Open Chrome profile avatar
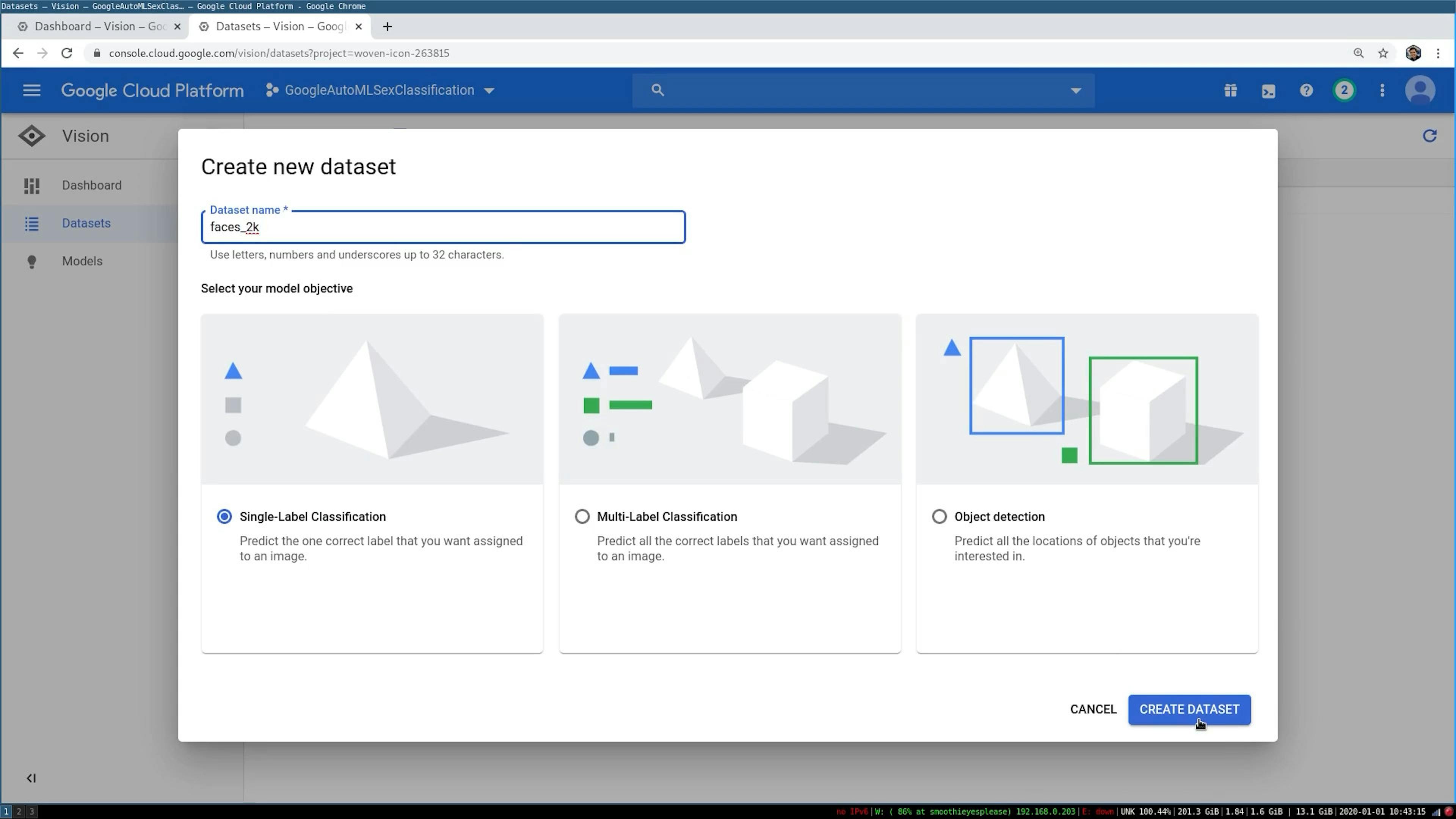 pos(1413,53)
